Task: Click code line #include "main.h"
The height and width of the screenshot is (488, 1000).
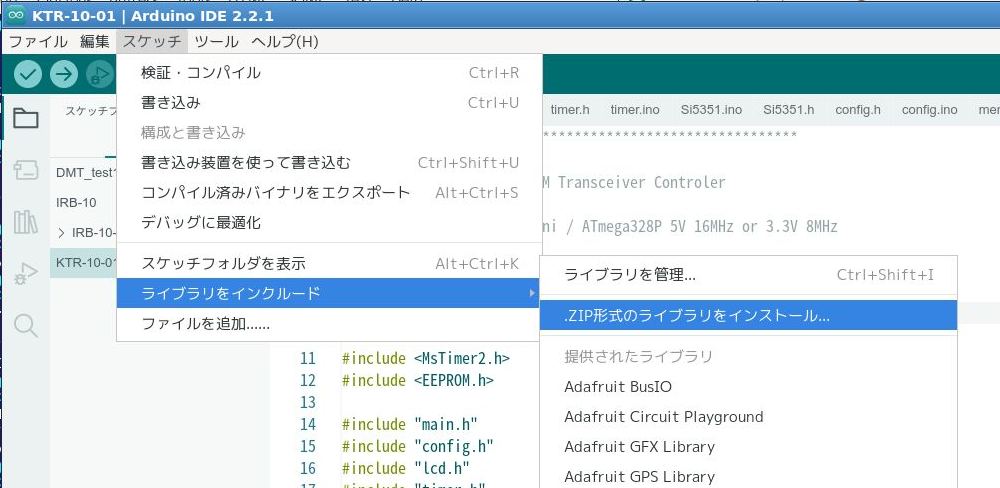Action: click(409, 424)
